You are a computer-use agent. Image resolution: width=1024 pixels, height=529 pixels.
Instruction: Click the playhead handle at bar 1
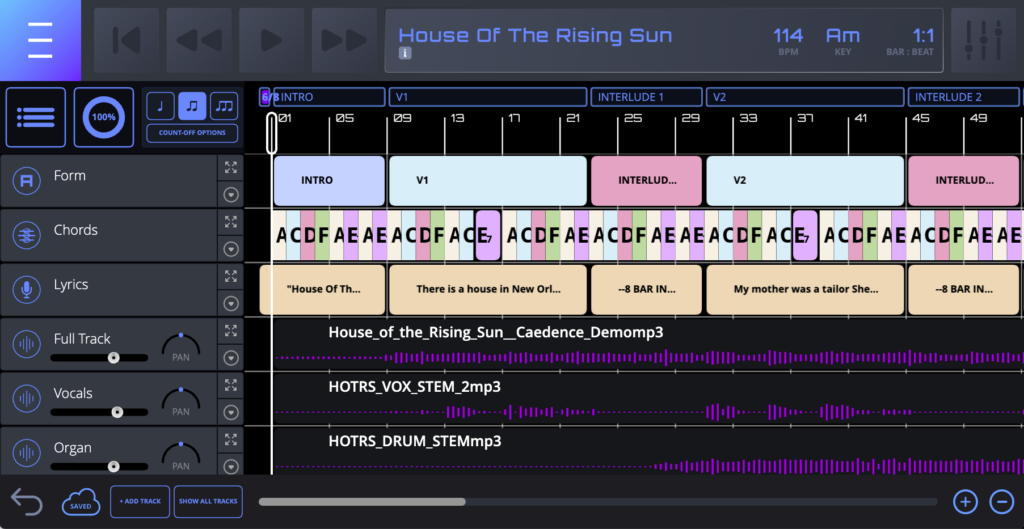coord(272,133)
